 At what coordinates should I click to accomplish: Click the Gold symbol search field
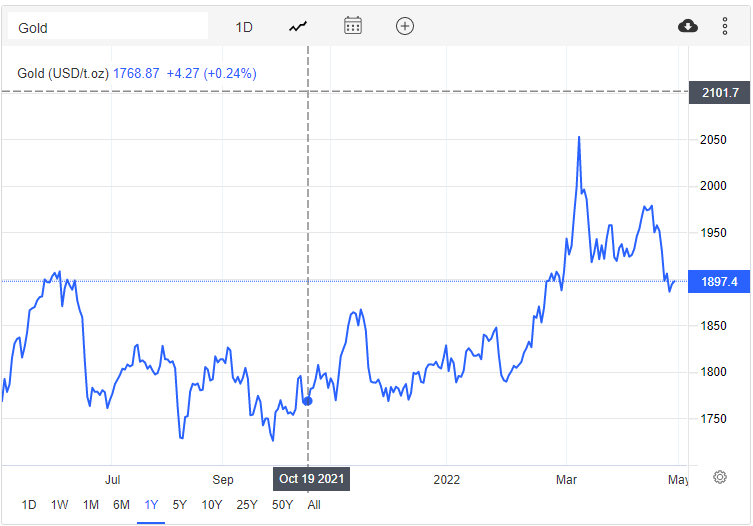(x=108, y=26)
